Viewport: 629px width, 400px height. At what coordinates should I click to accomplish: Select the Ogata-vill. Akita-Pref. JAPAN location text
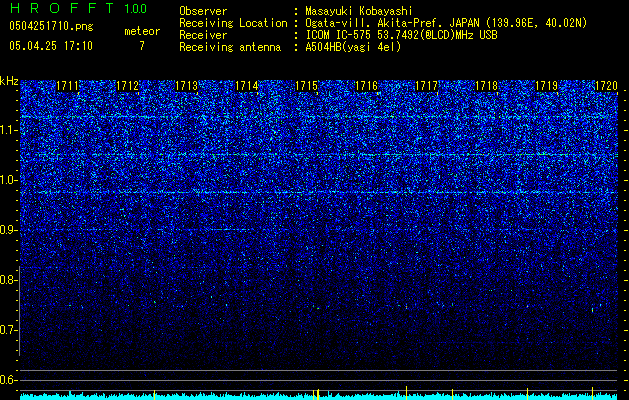446,23
